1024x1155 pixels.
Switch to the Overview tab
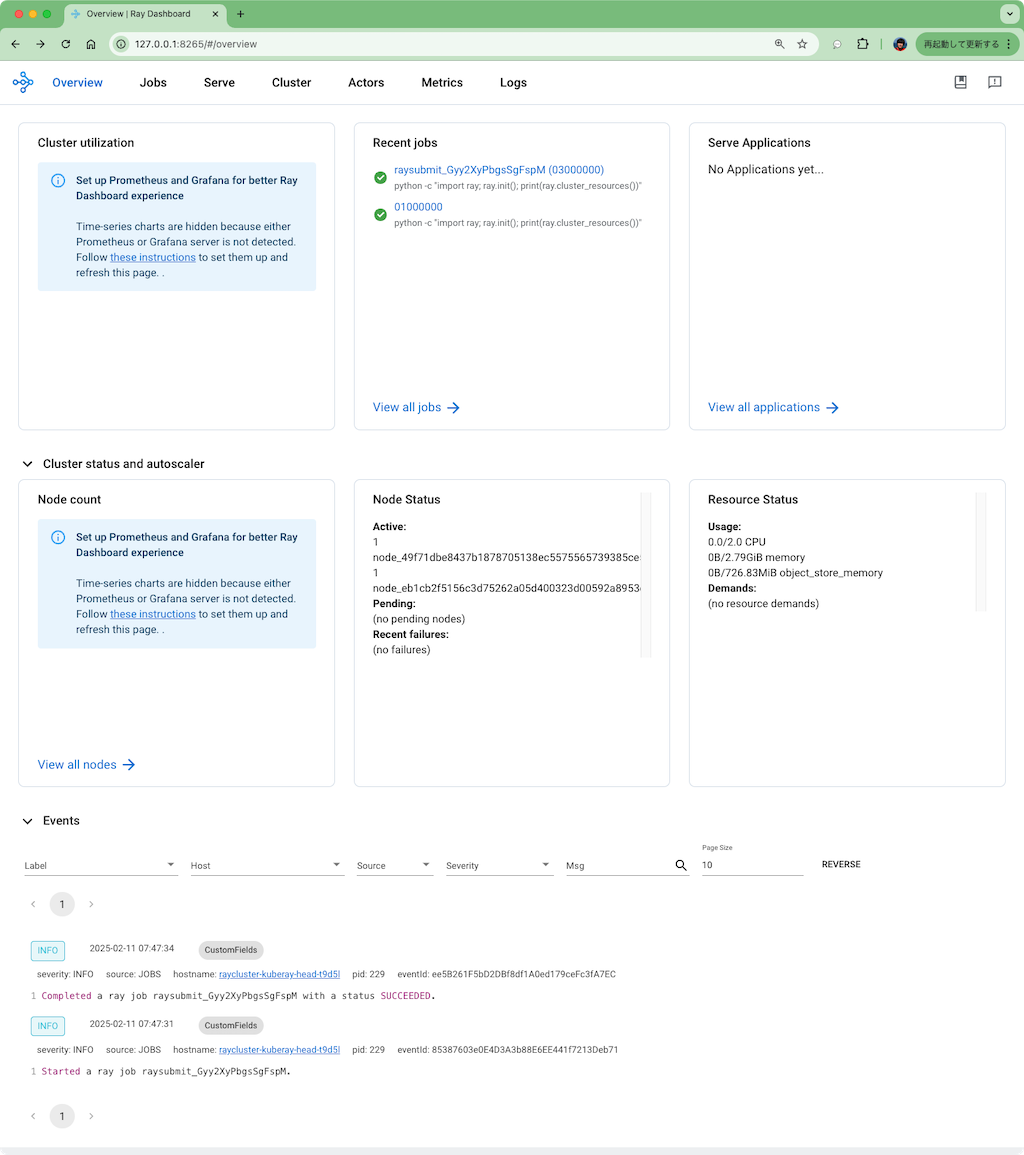point(77,82)
